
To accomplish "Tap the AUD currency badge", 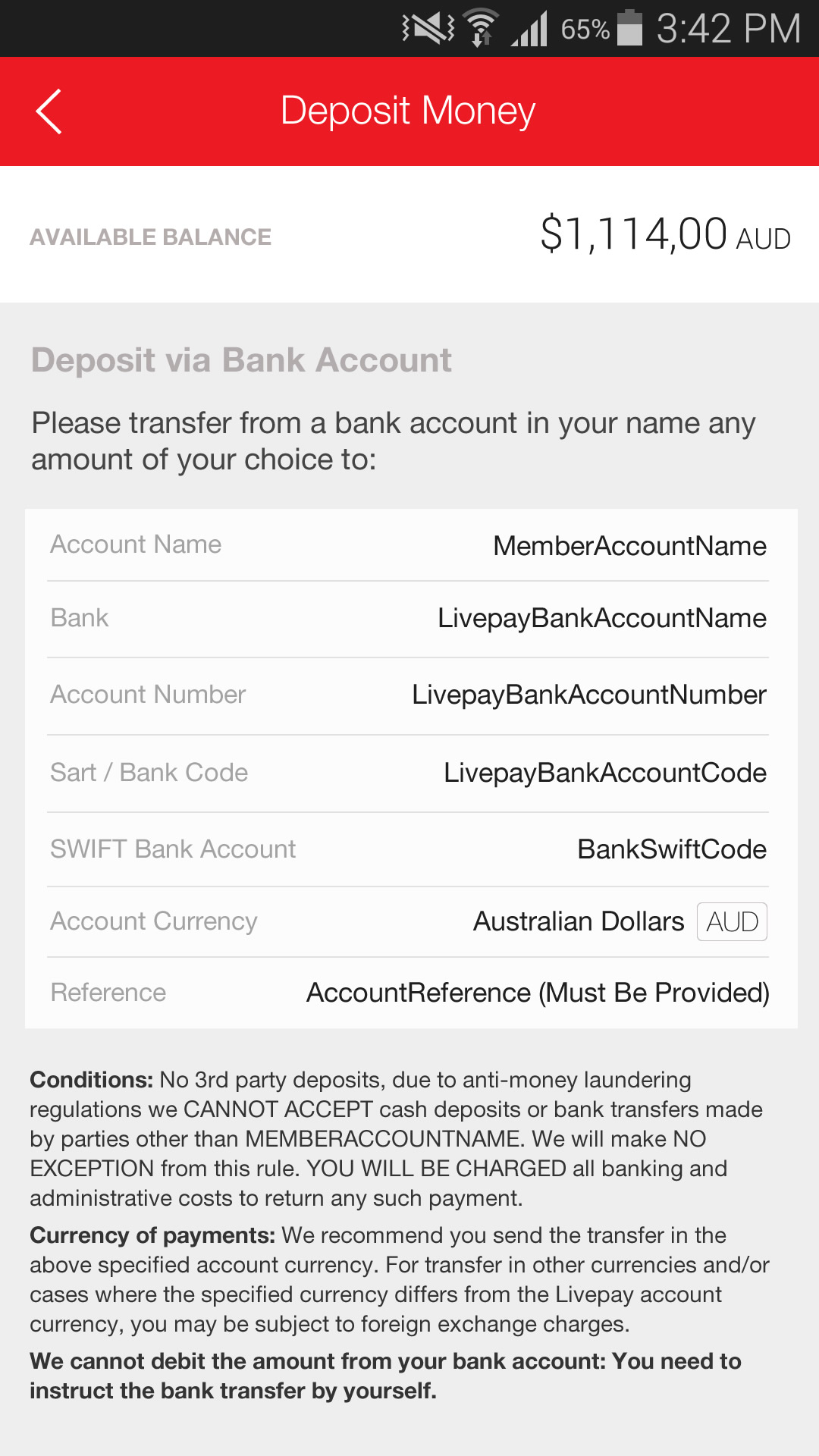I will tap(732, 922).
